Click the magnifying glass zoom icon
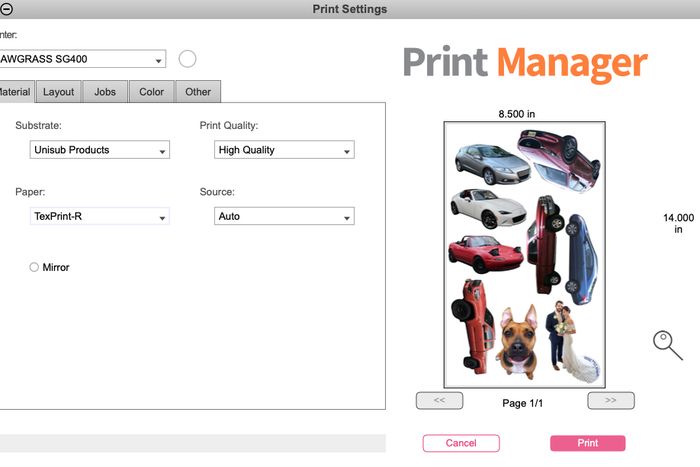The height and width of the screenshot is (467, 700). coord(667,344)
